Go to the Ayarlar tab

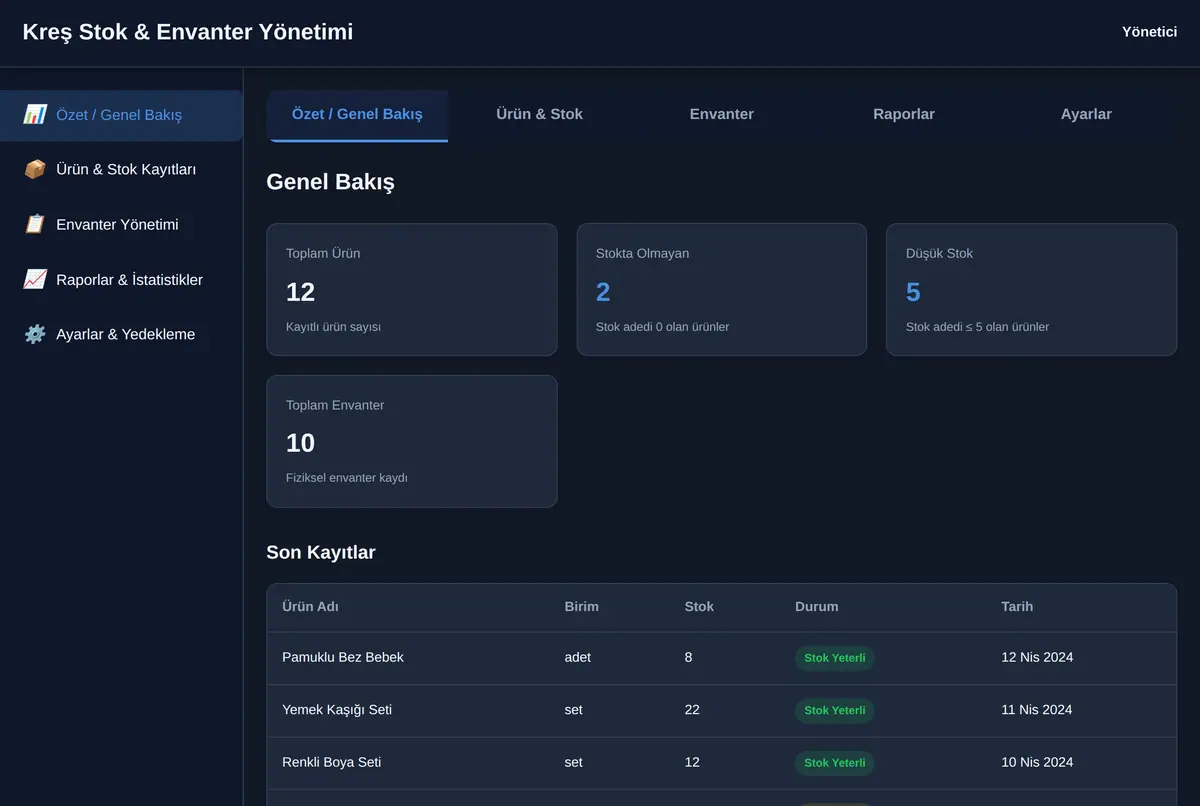tap(1086, 115)
